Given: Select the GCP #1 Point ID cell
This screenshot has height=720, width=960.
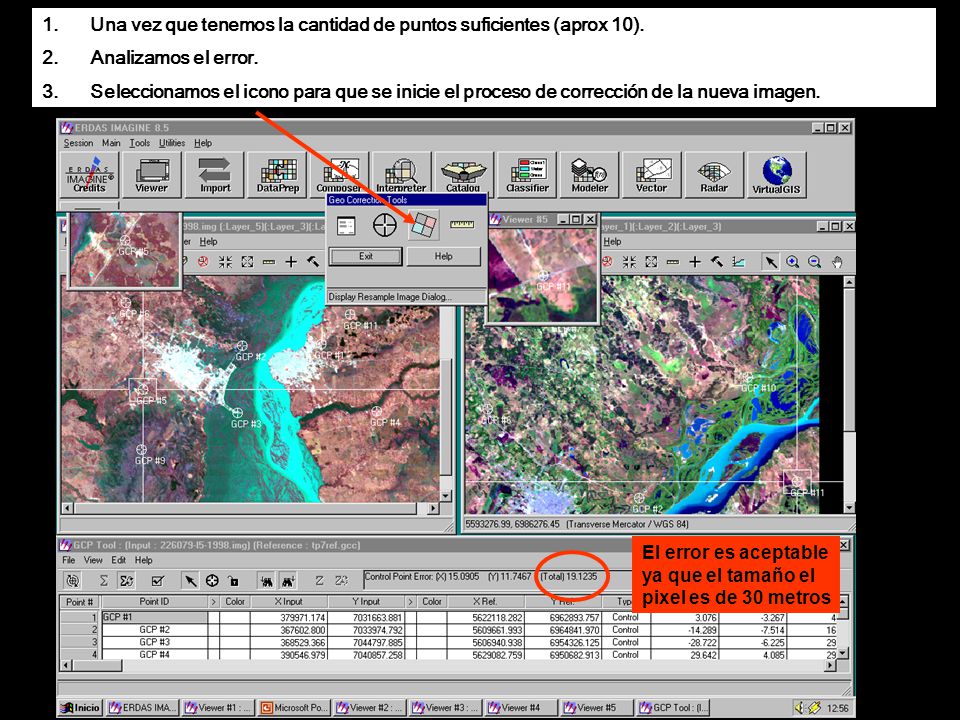Looking at the screenshot, I should point(154,617).
